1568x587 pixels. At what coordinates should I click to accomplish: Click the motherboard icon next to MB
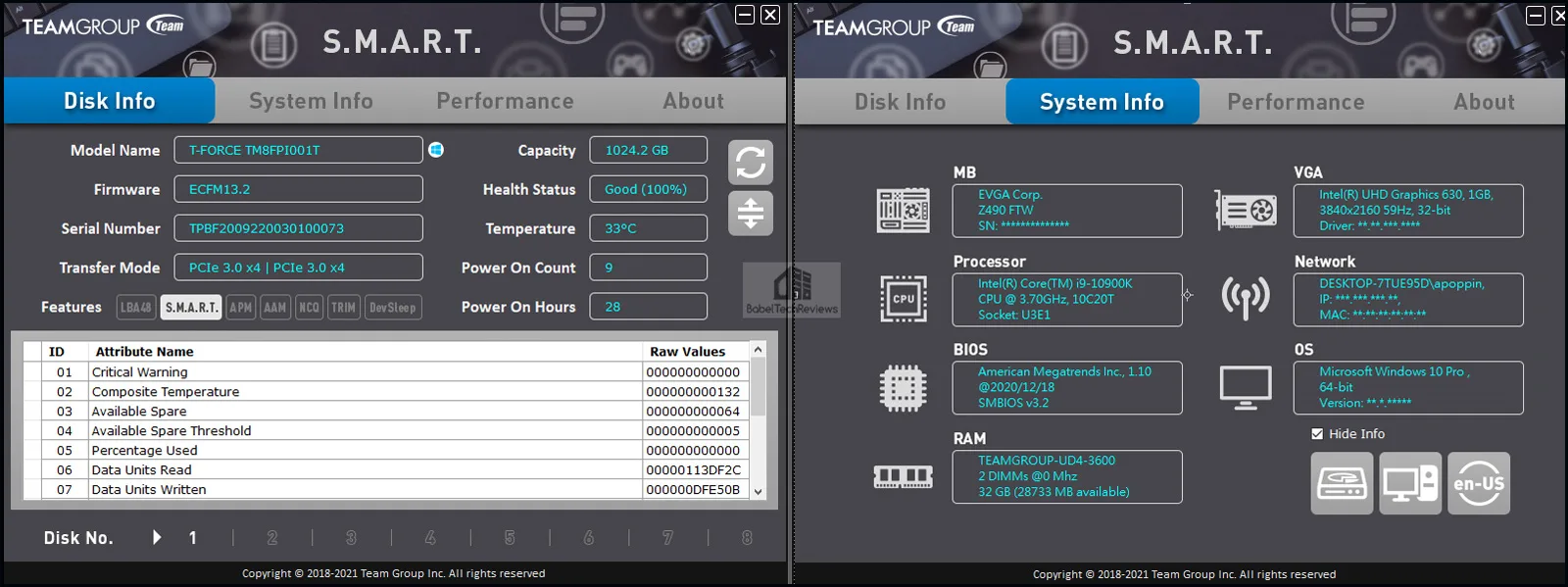click(x=903, y=210)
